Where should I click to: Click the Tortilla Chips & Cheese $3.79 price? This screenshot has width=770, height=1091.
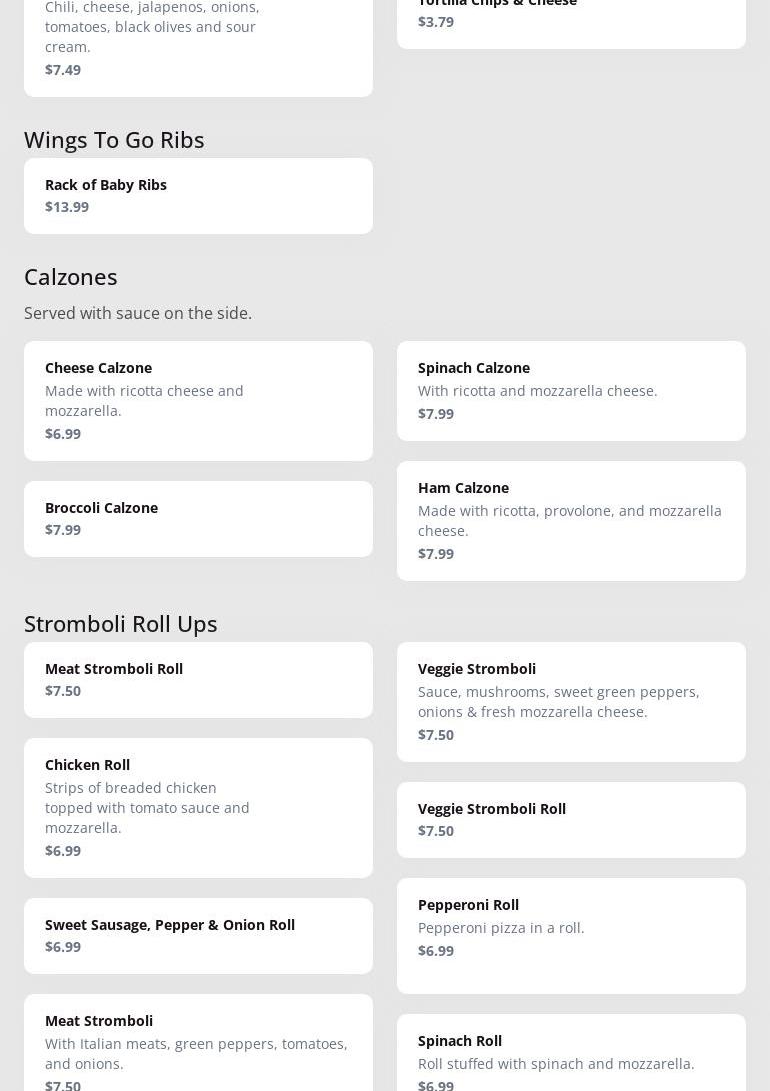[x=436, y=22]
